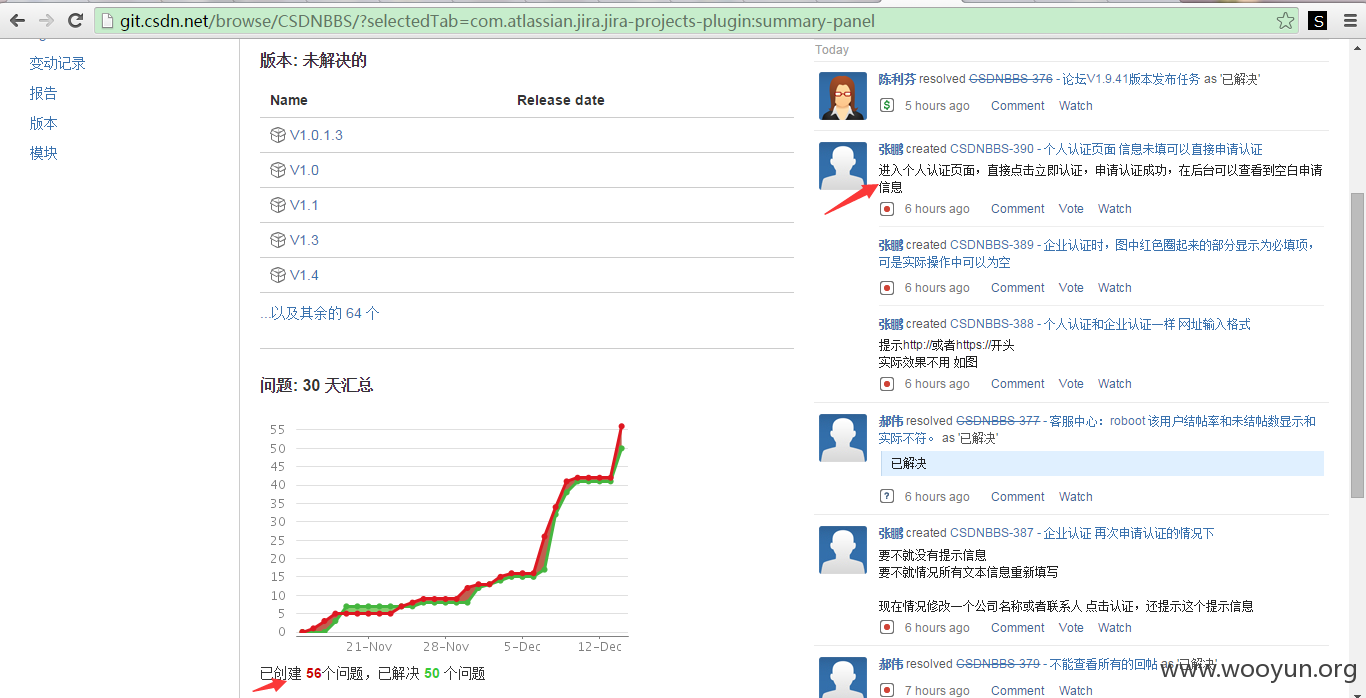Bookmark page with the star icon

coord(1285,20)
